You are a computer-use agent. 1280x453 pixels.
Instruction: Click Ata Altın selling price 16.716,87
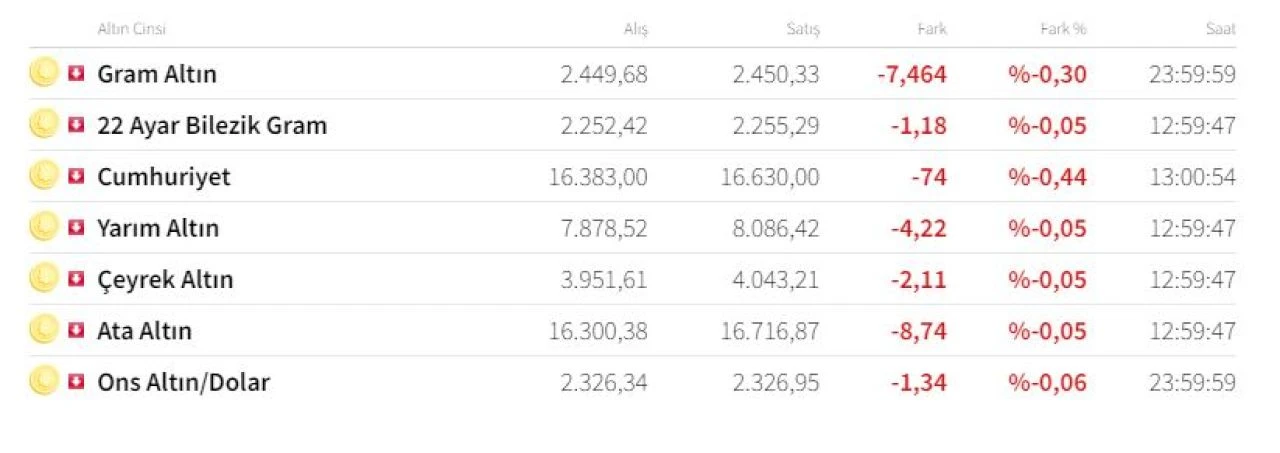click(x=769, y=331)
